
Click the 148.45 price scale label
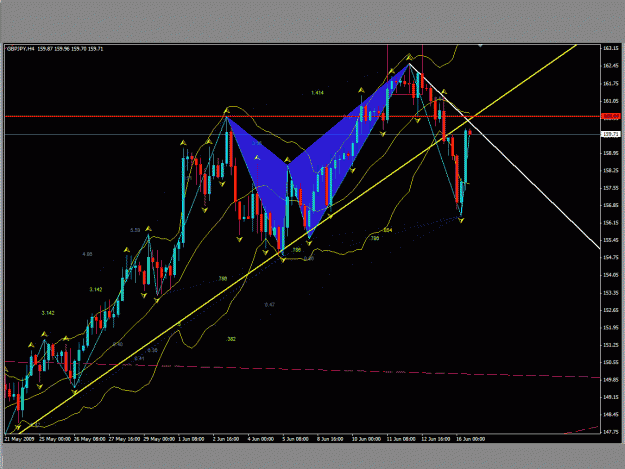[609, 415]
